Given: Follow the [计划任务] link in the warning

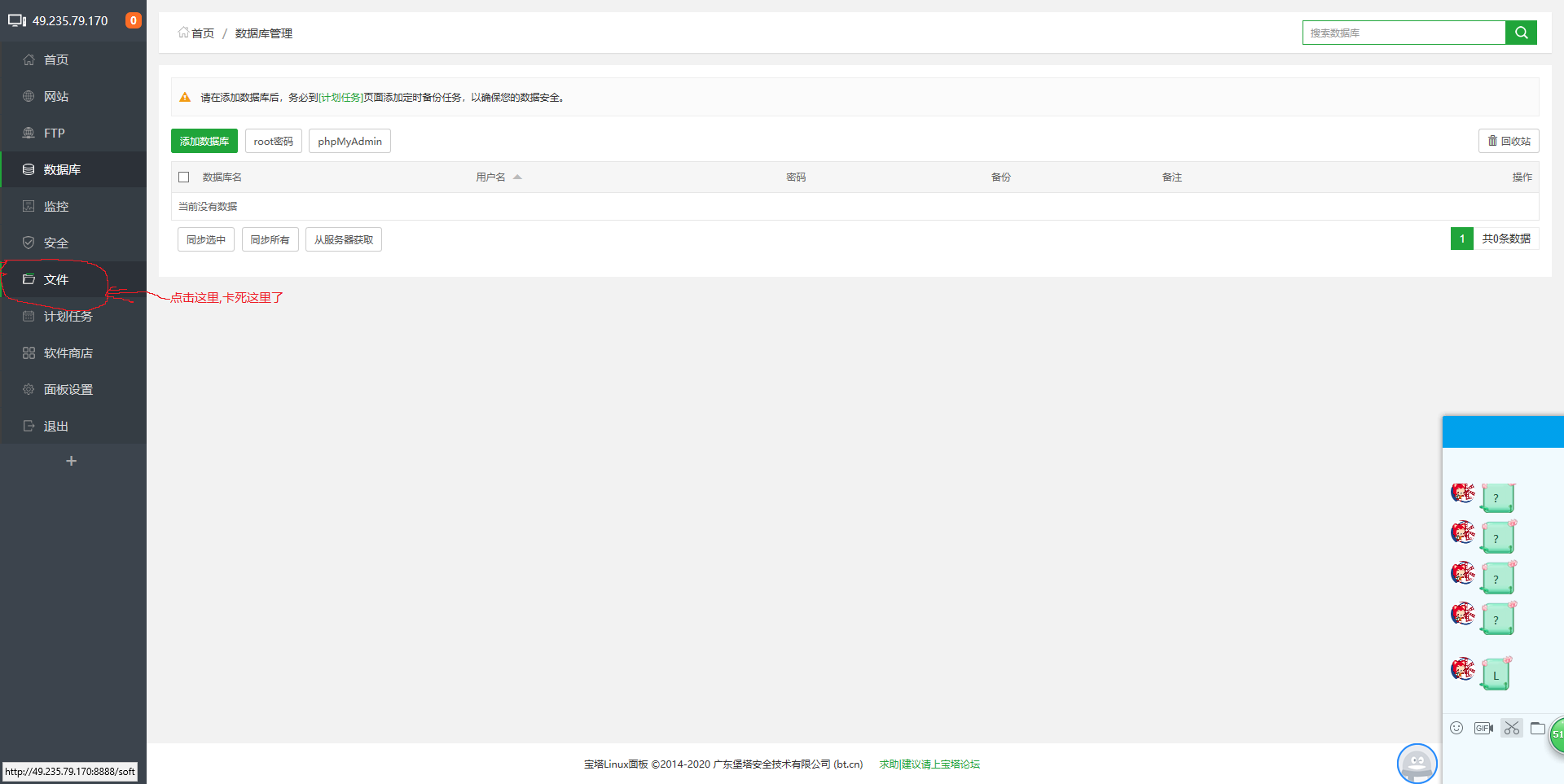Looking at the screenshot, I should pos(340,98).
